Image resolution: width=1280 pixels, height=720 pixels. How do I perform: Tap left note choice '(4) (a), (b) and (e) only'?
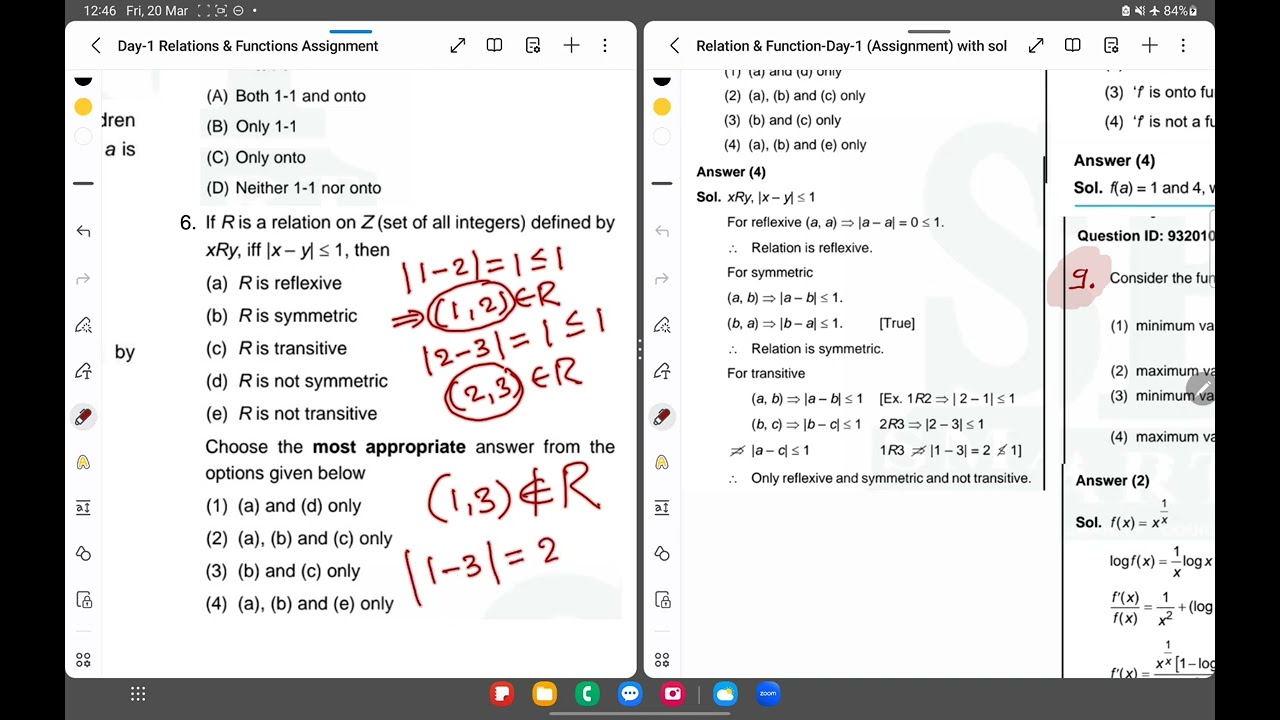(x=300, y=604)
